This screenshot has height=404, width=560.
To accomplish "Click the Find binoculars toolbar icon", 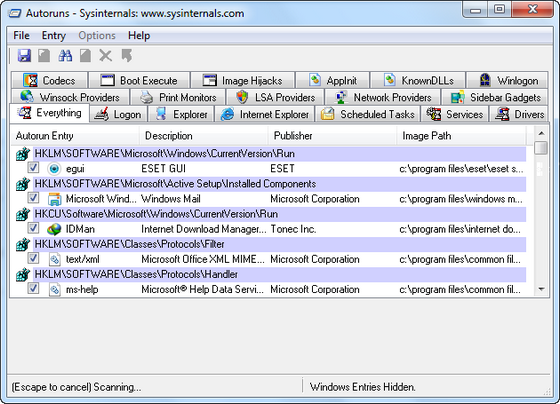I will (65, 56).
